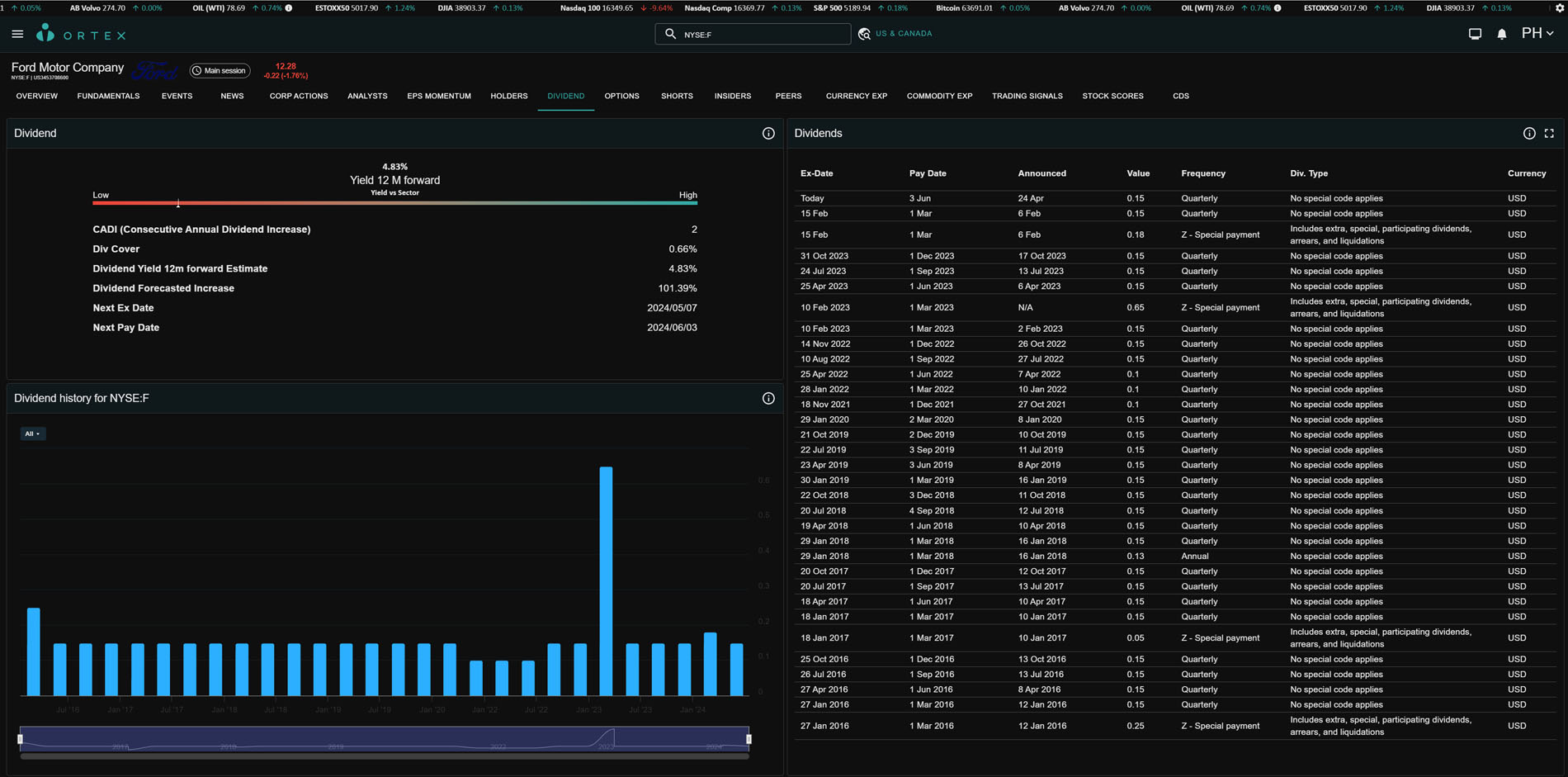Show info for Dividend history chart
This screenshot has height=777, width=1568.
[768, 398]
